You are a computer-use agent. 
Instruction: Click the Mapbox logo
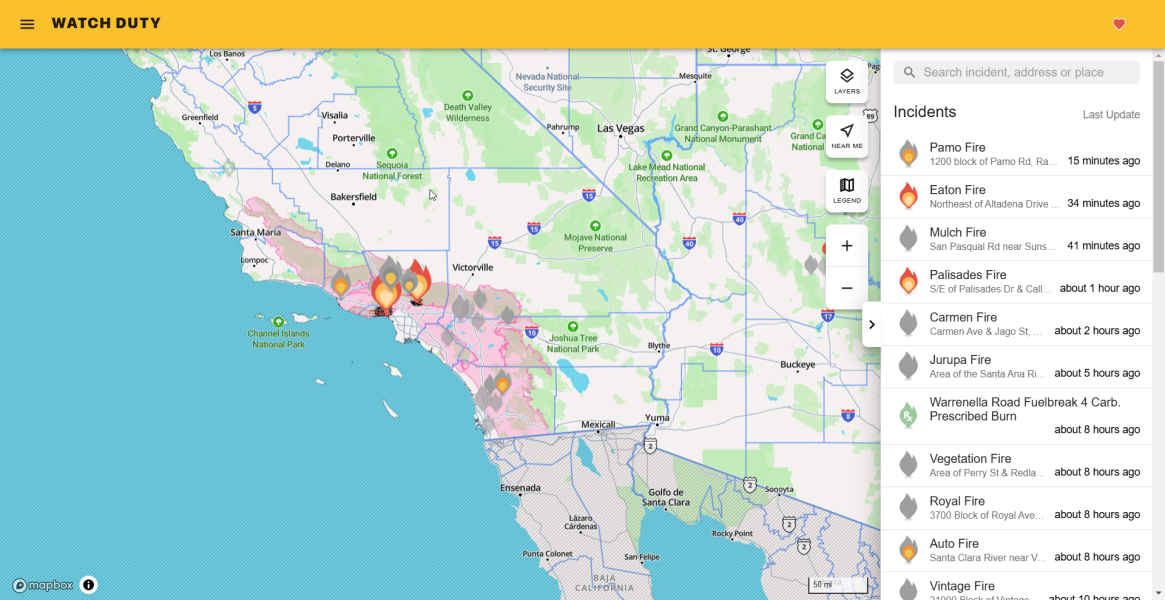[43, 585]
